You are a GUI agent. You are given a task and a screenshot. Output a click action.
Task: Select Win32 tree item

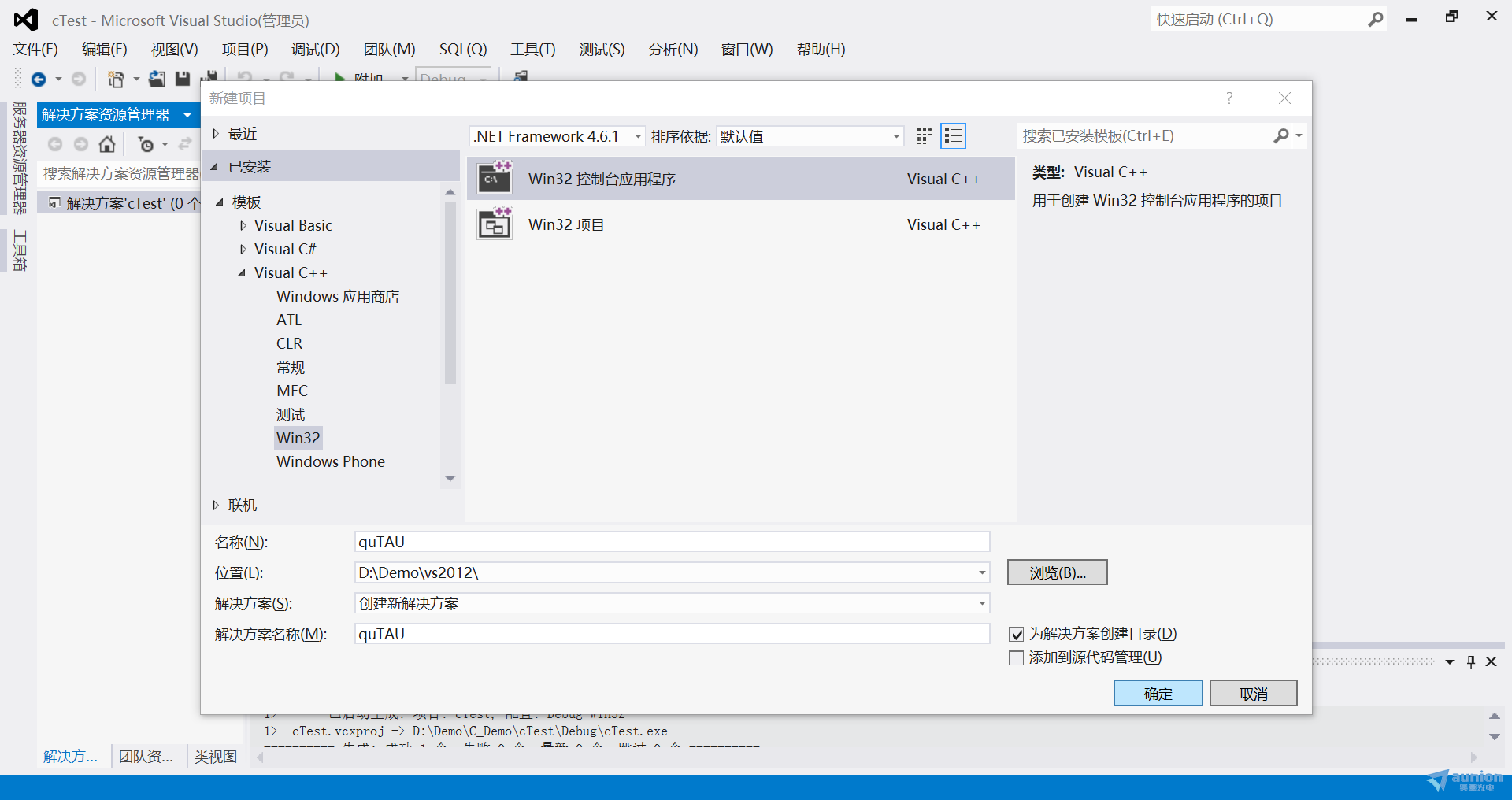298,438
